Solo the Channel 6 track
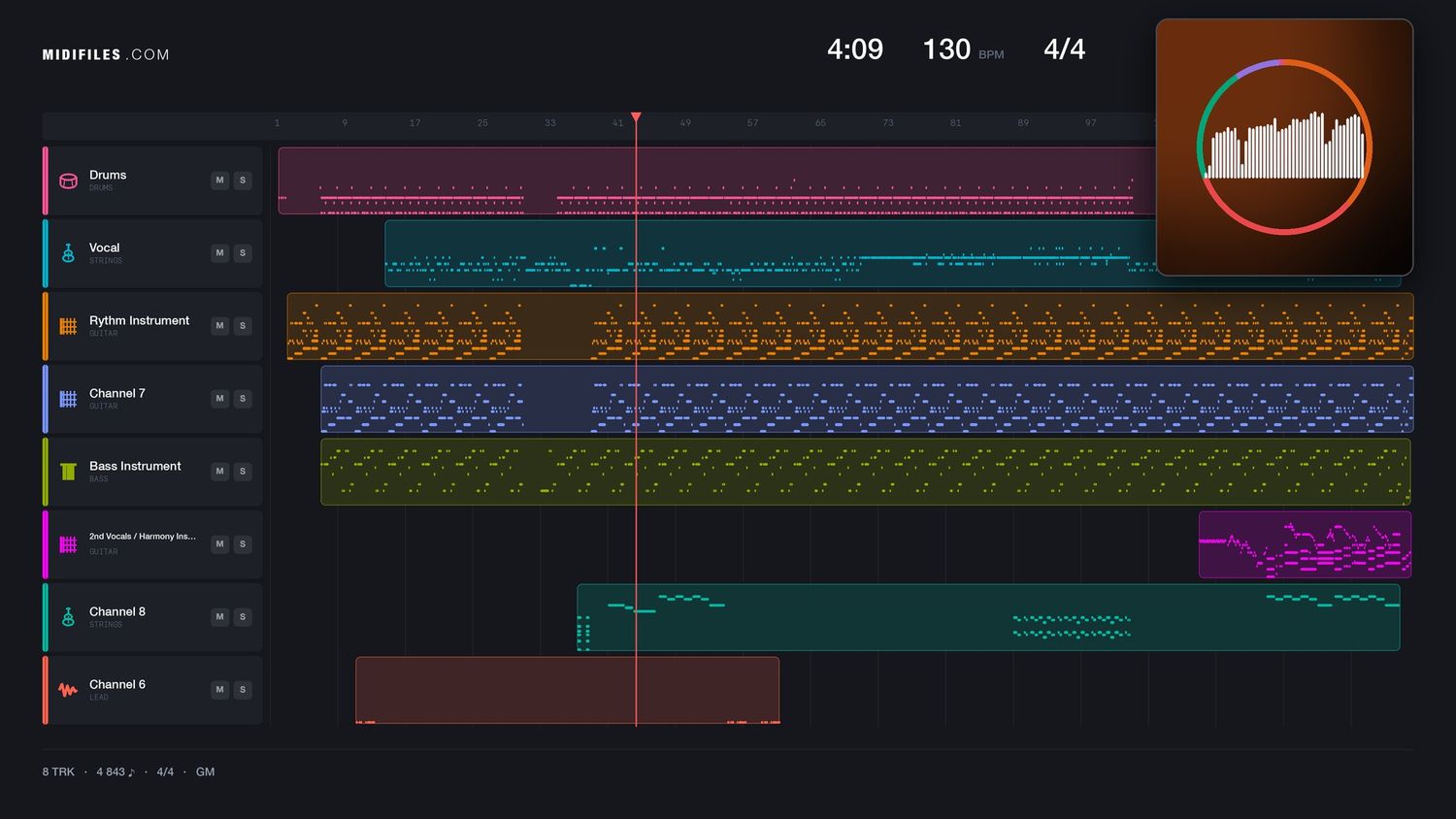The image size is (1456, 819). (x=243, y=690)
